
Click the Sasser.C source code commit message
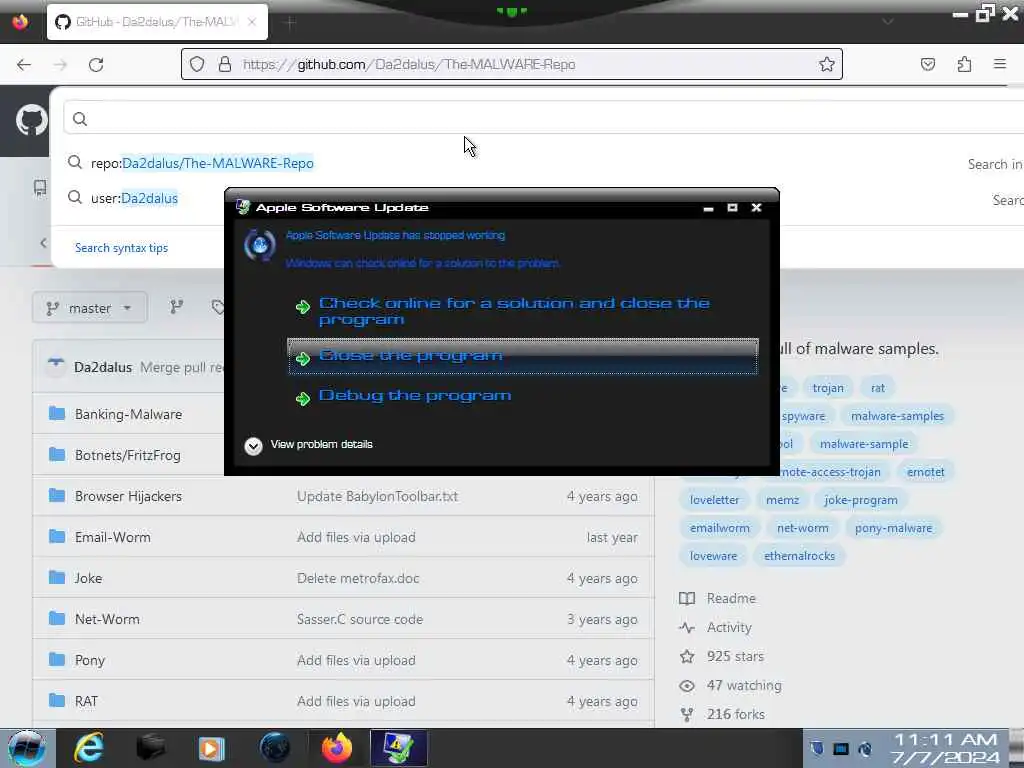click(360, 619)
